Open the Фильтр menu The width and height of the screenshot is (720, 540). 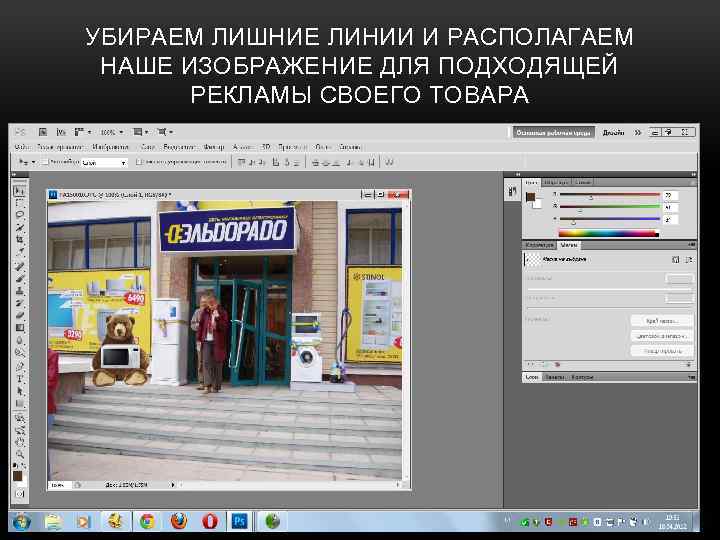click(x=214, y=147)
